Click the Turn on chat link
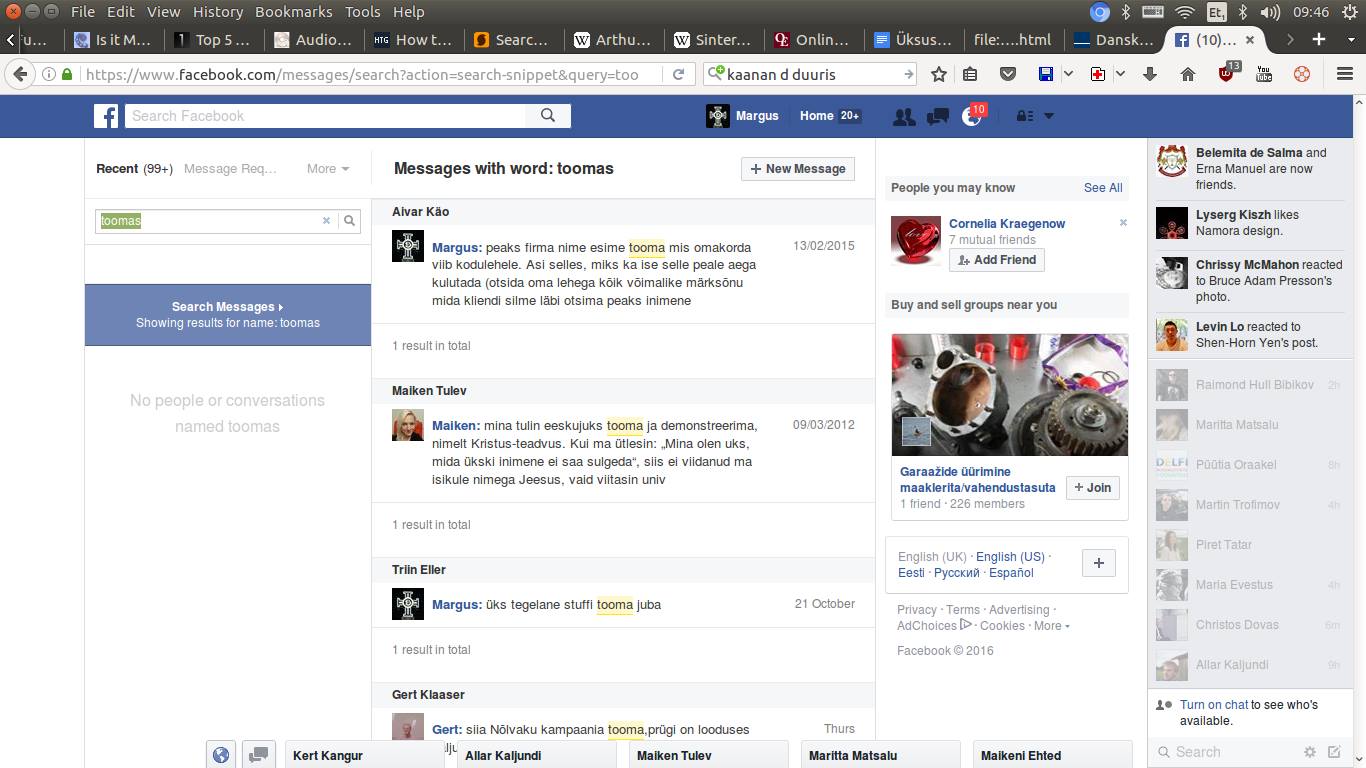Viewport: 1366px width, 768px height. (x=1214, y=705)
